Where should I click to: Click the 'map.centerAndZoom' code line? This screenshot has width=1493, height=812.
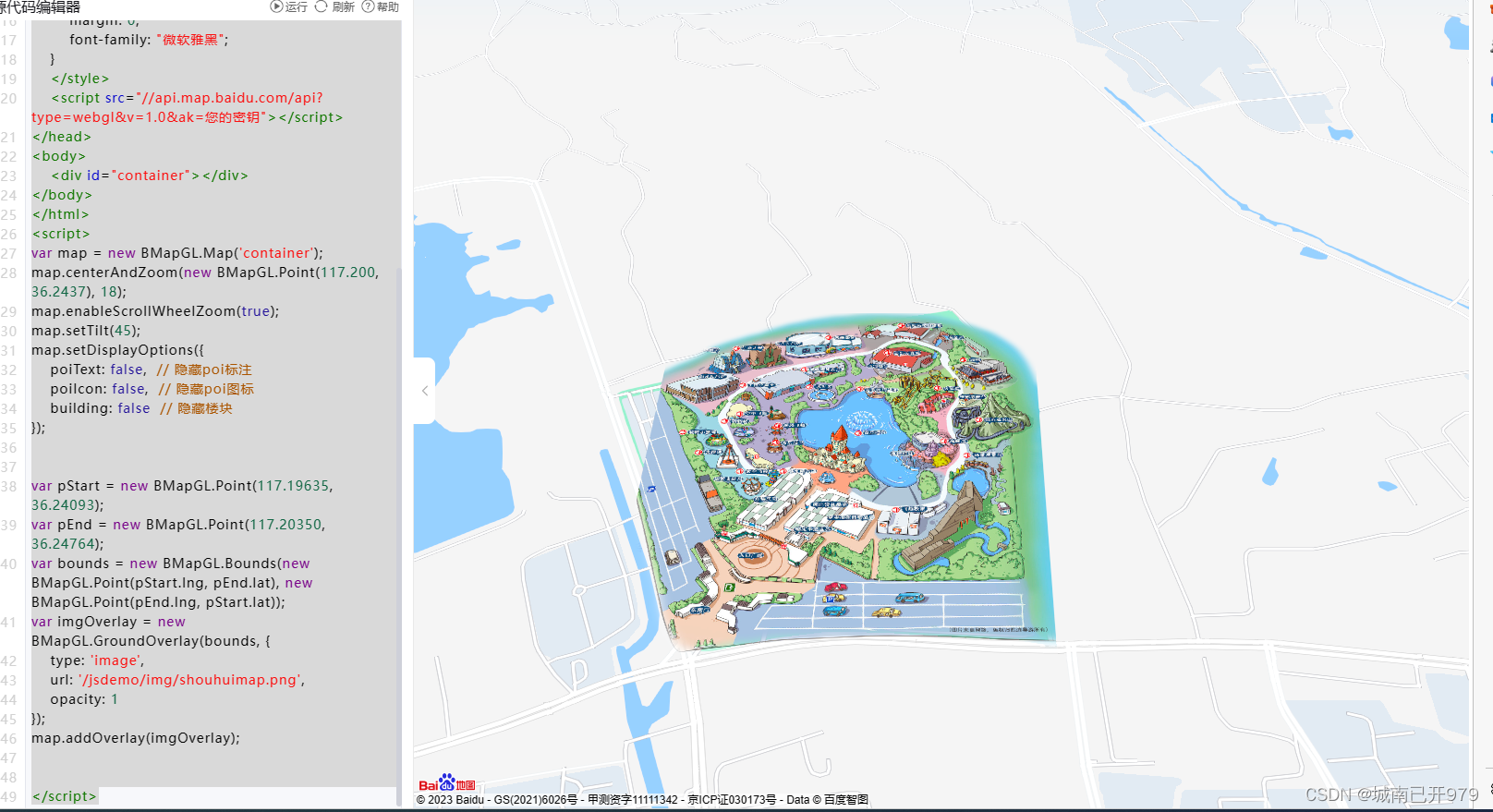[x=205, y=282]
